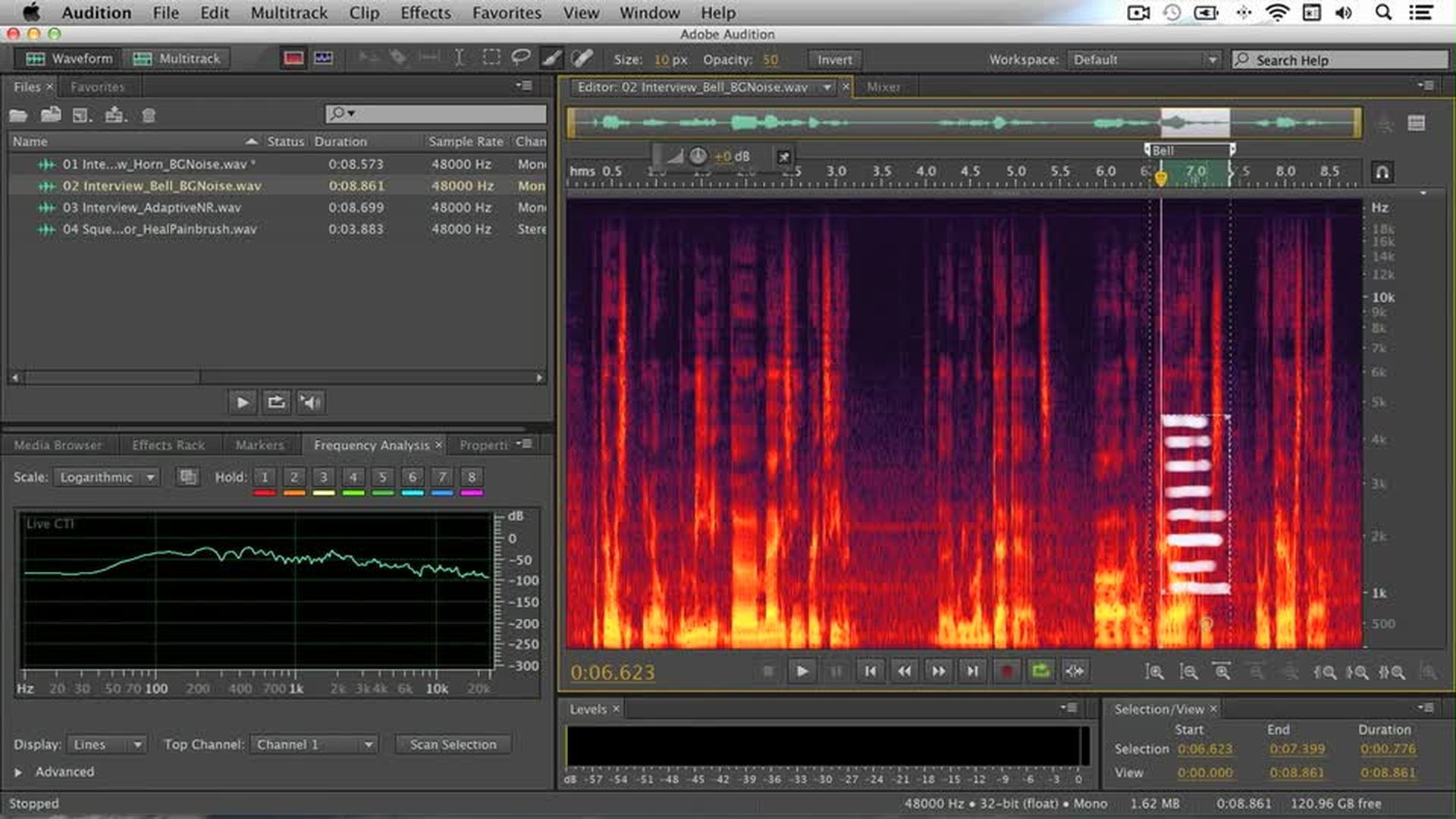Select the Spot Healing Brush tool

(582, 58)
